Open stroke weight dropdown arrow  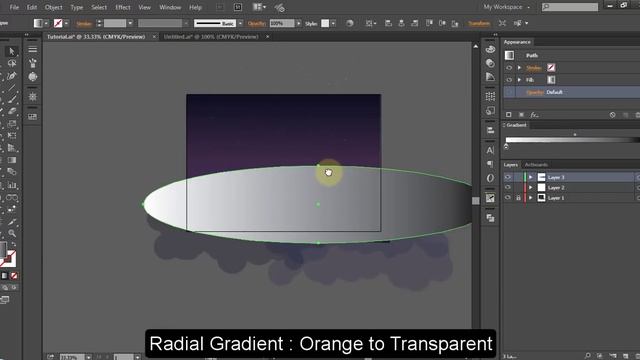pos(130,23)
